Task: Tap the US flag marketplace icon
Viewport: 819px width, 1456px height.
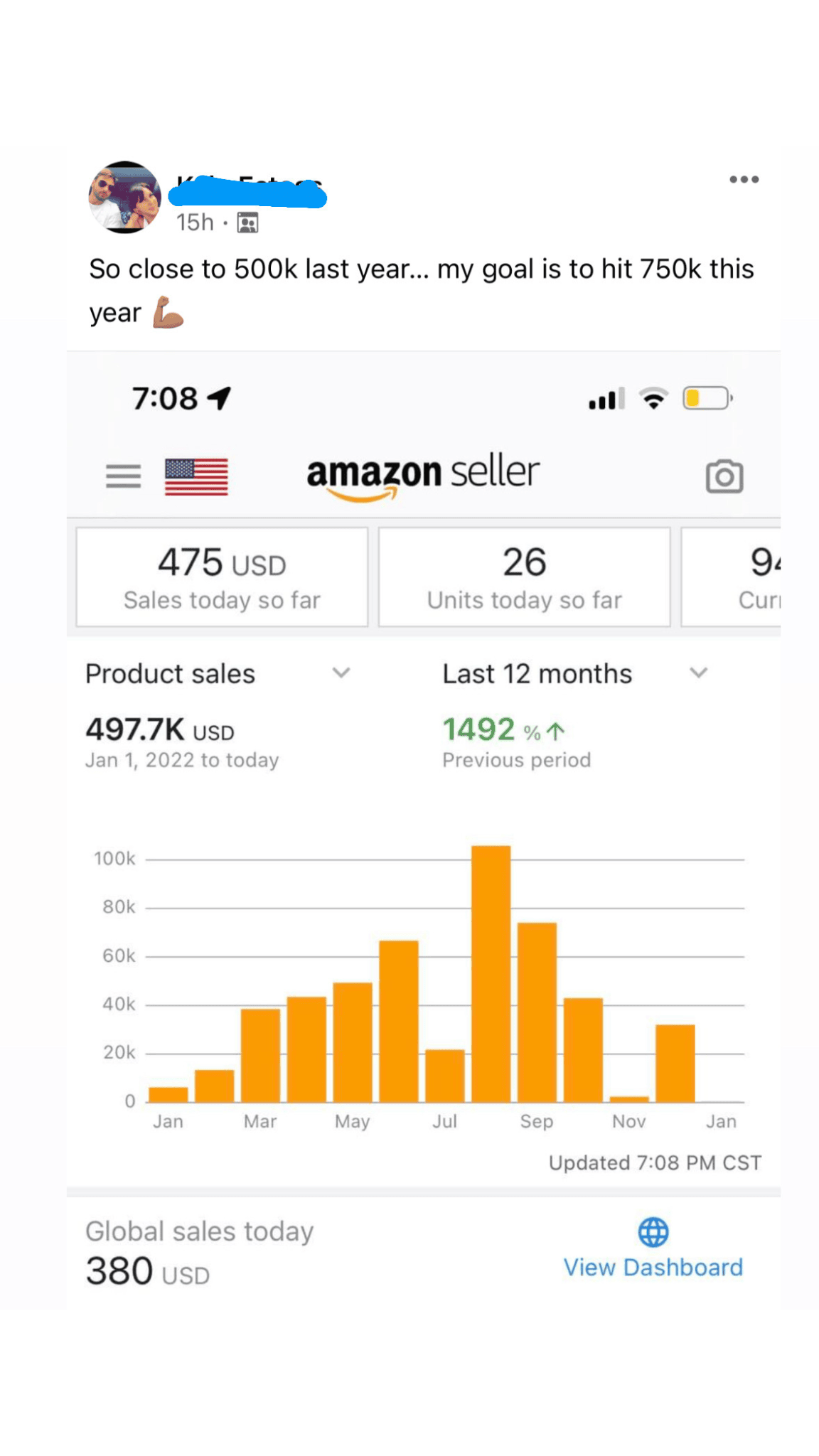Action: tap(196, 476)
